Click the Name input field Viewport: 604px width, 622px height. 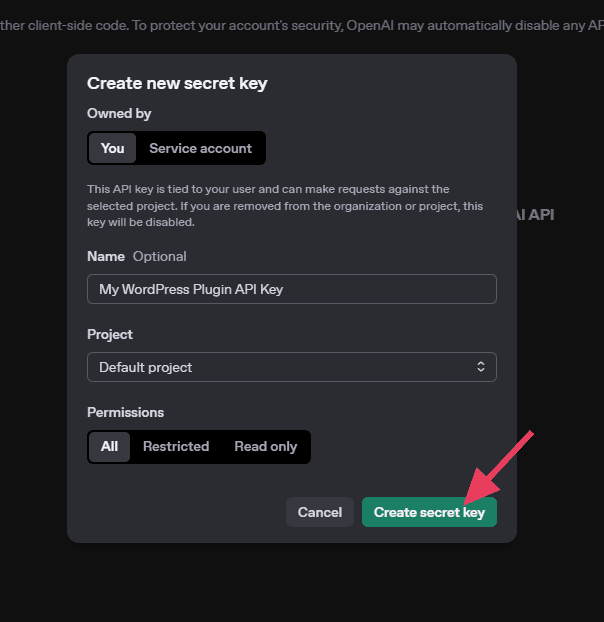(x=291, y=289)
